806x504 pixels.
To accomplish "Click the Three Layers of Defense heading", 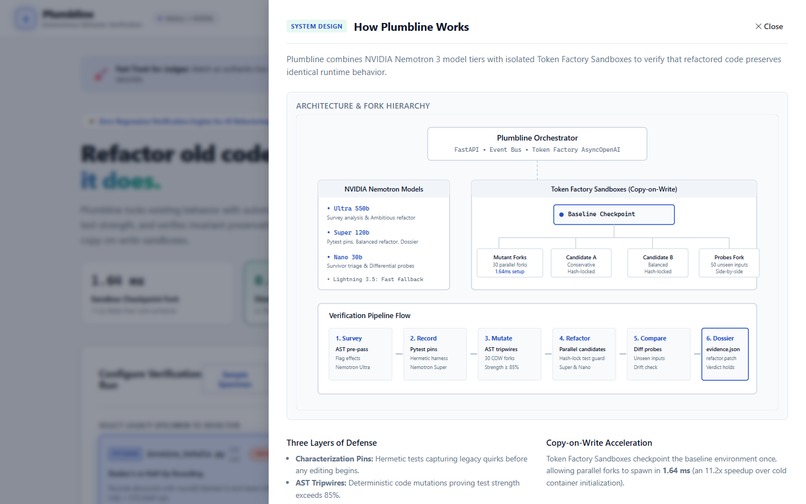I will (x=332, y=443).
